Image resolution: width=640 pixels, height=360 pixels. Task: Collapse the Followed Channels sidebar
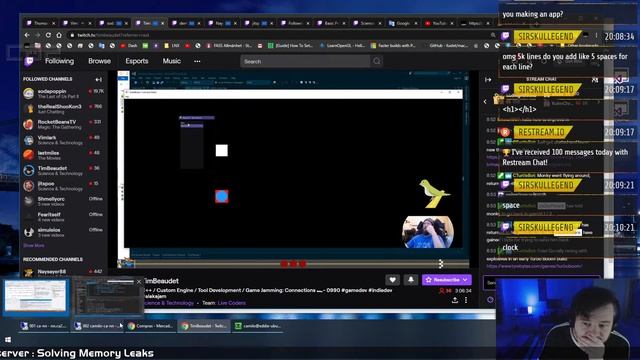98,79
